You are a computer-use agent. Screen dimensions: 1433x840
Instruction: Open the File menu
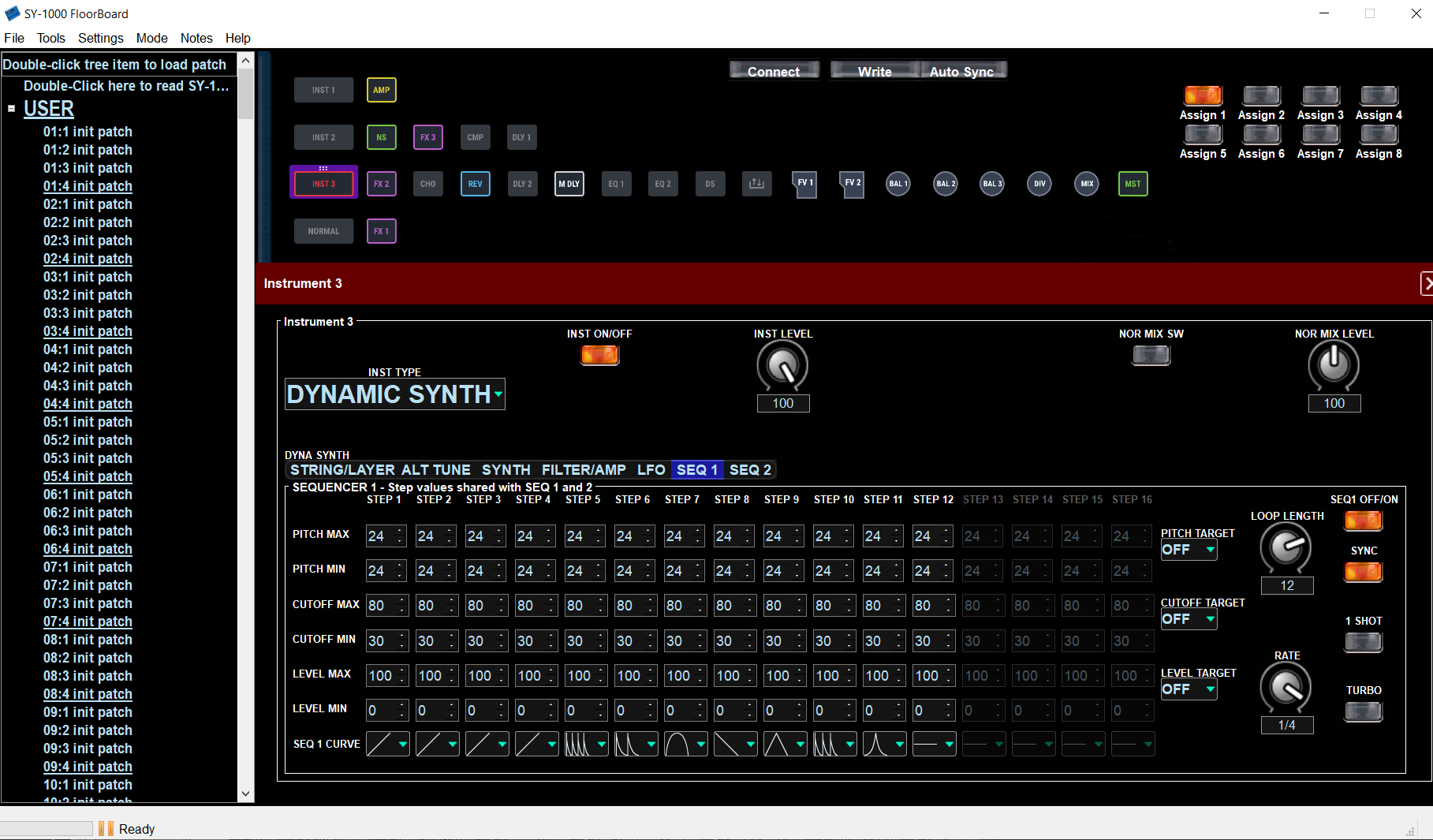click(14, 38)
